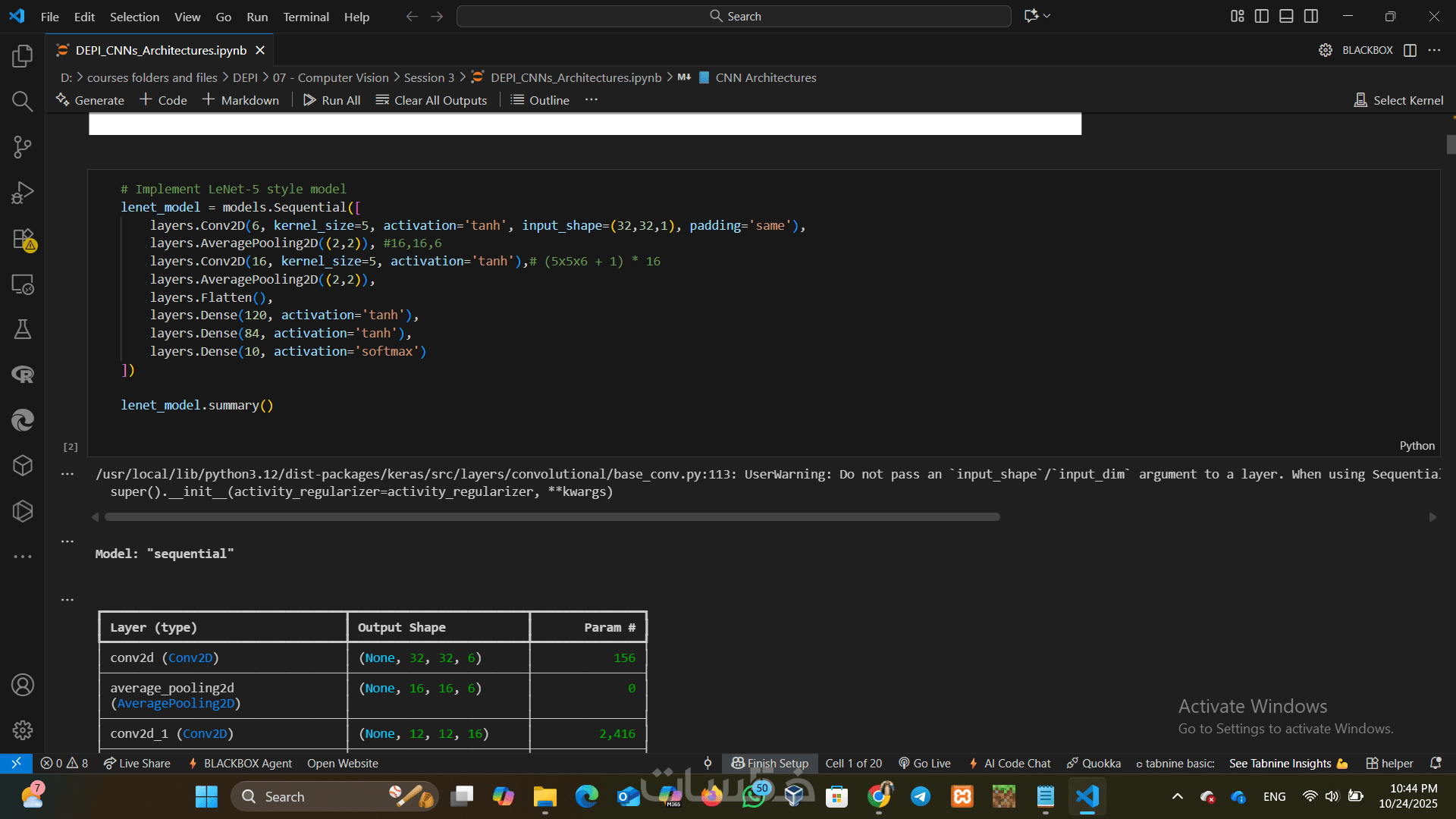
Task: Toggle the bottom Panel layout button
Action: point(1286,16)
